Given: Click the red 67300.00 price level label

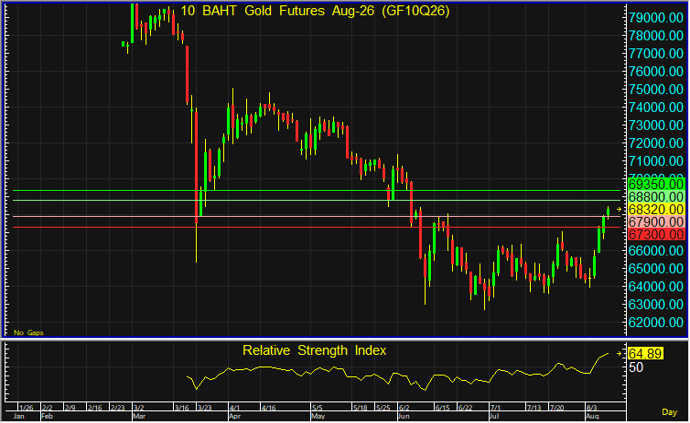Looking at the screenshot, I should 656,234.
